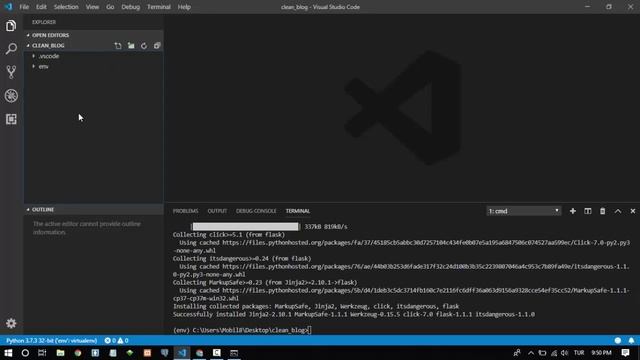Screen dimensions: 640x360
Task: Open Task View on taskbar
Action: pos(42,353)
